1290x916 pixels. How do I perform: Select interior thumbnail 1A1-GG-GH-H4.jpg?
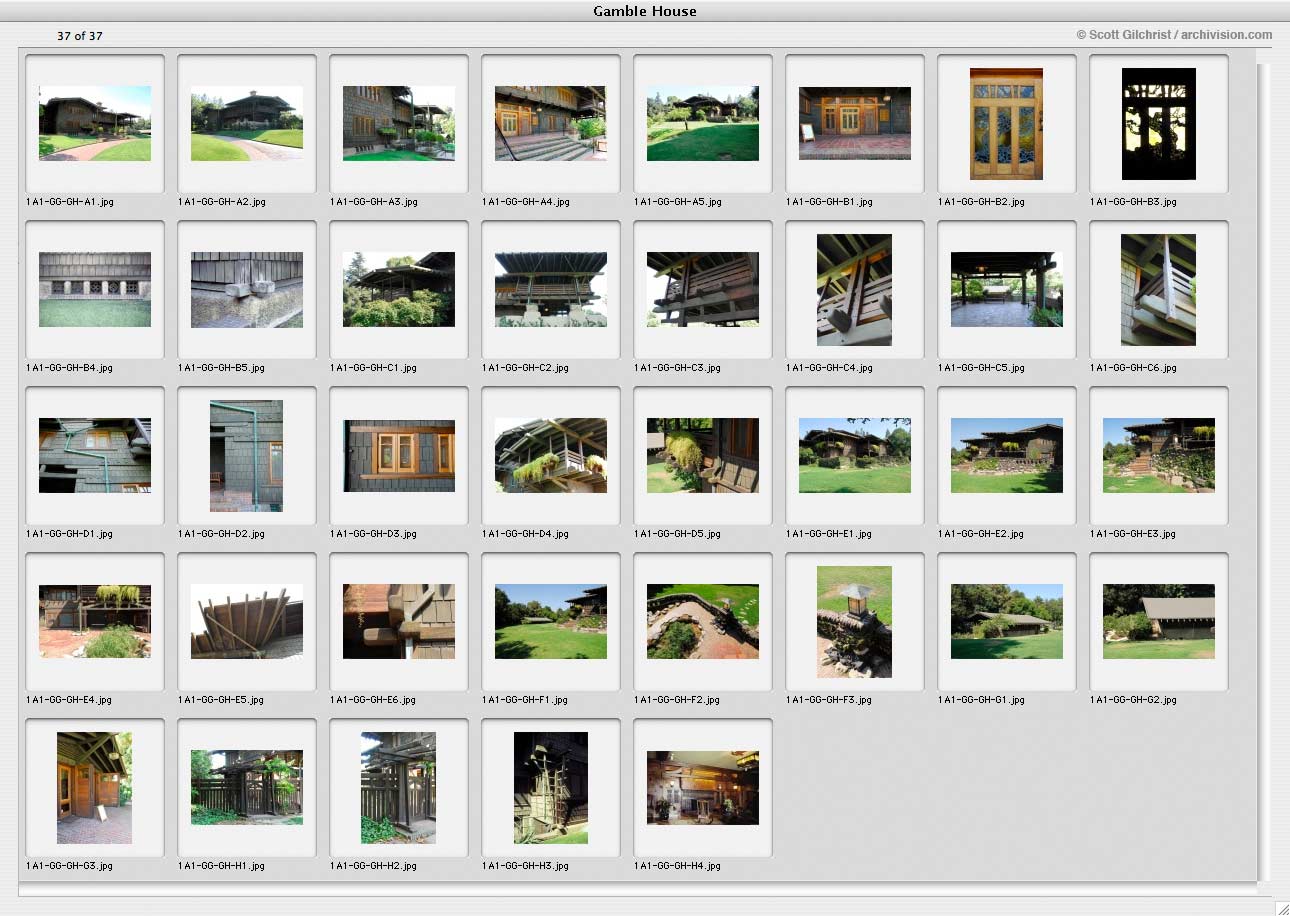[x=703, y=787]
